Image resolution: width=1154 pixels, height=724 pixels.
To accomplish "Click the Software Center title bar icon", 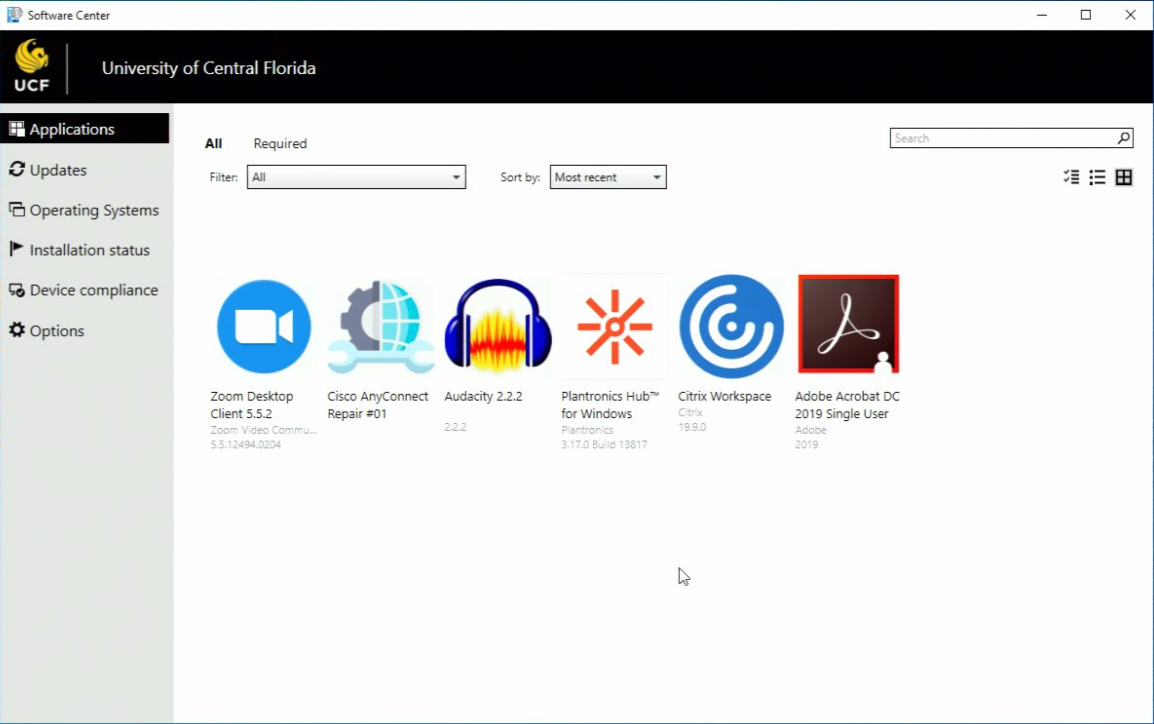I will [x=14, y=15].
